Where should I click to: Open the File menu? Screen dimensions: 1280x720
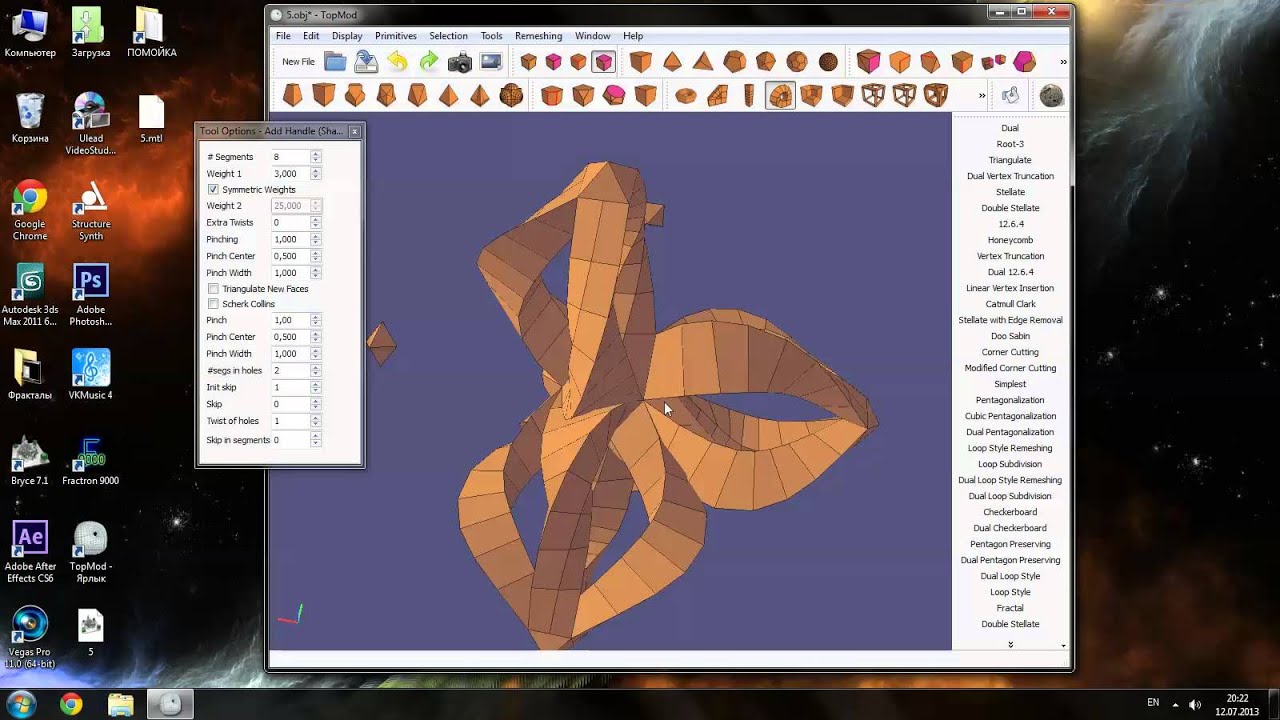(x=283, y=36)
